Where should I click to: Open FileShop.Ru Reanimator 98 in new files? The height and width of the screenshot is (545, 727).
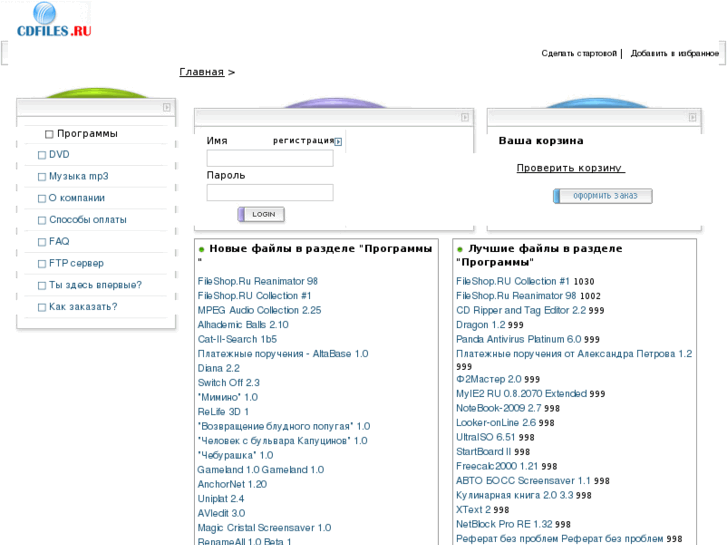257,281
